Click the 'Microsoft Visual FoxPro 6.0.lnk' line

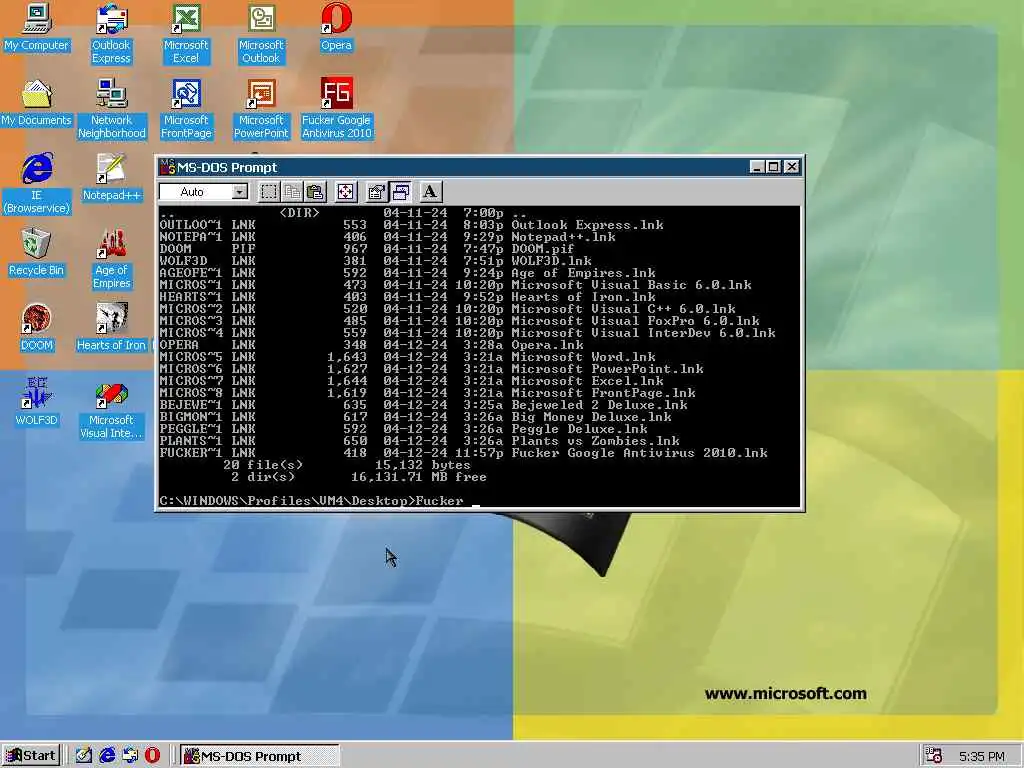coord(460,321)
